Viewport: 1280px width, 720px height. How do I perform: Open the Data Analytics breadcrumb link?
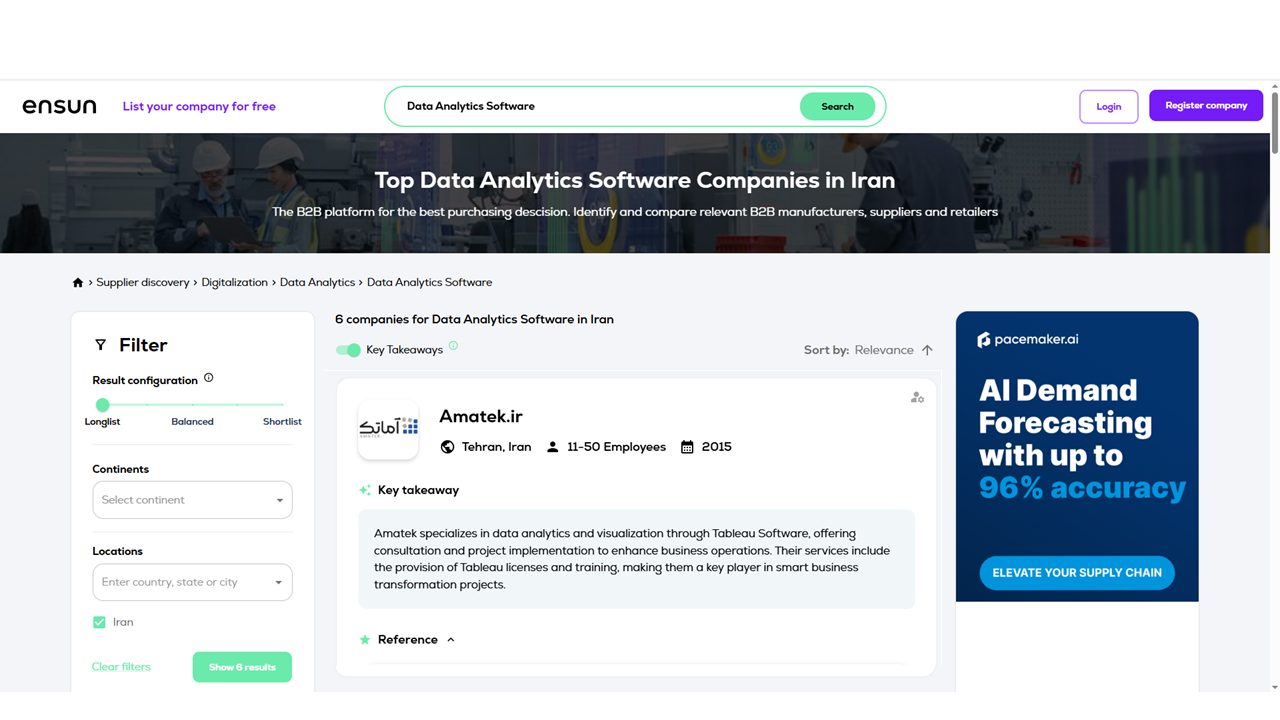click(x=317, y=283)
